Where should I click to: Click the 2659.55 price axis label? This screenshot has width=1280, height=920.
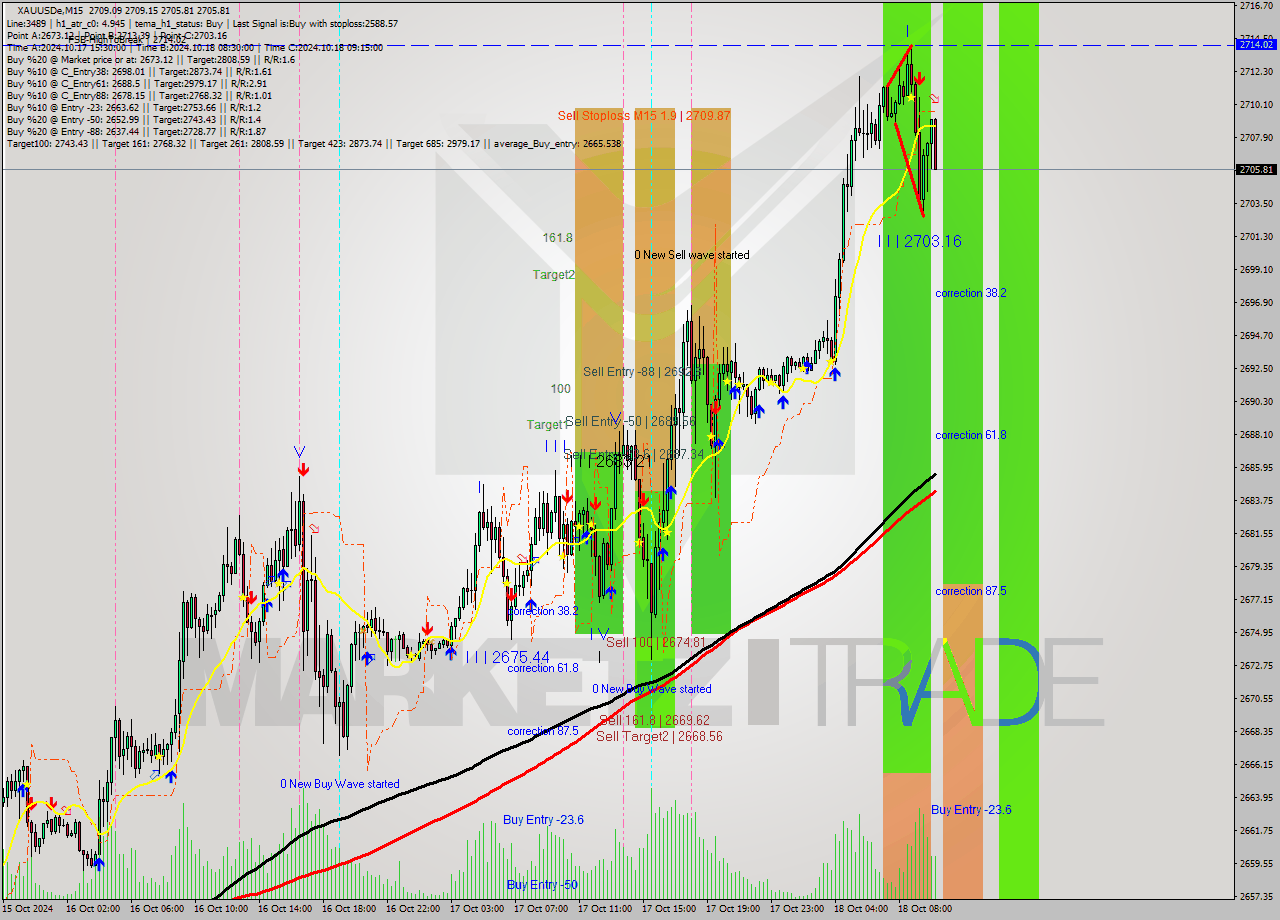tap(1255, 864)
